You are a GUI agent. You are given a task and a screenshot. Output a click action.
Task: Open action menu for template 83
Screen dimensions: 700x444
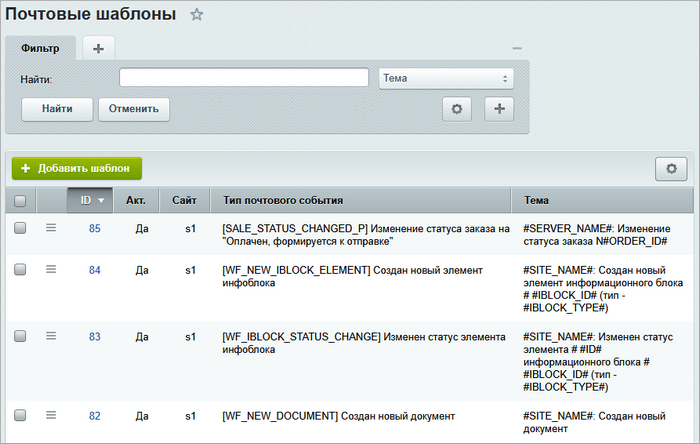click(51, 336)
